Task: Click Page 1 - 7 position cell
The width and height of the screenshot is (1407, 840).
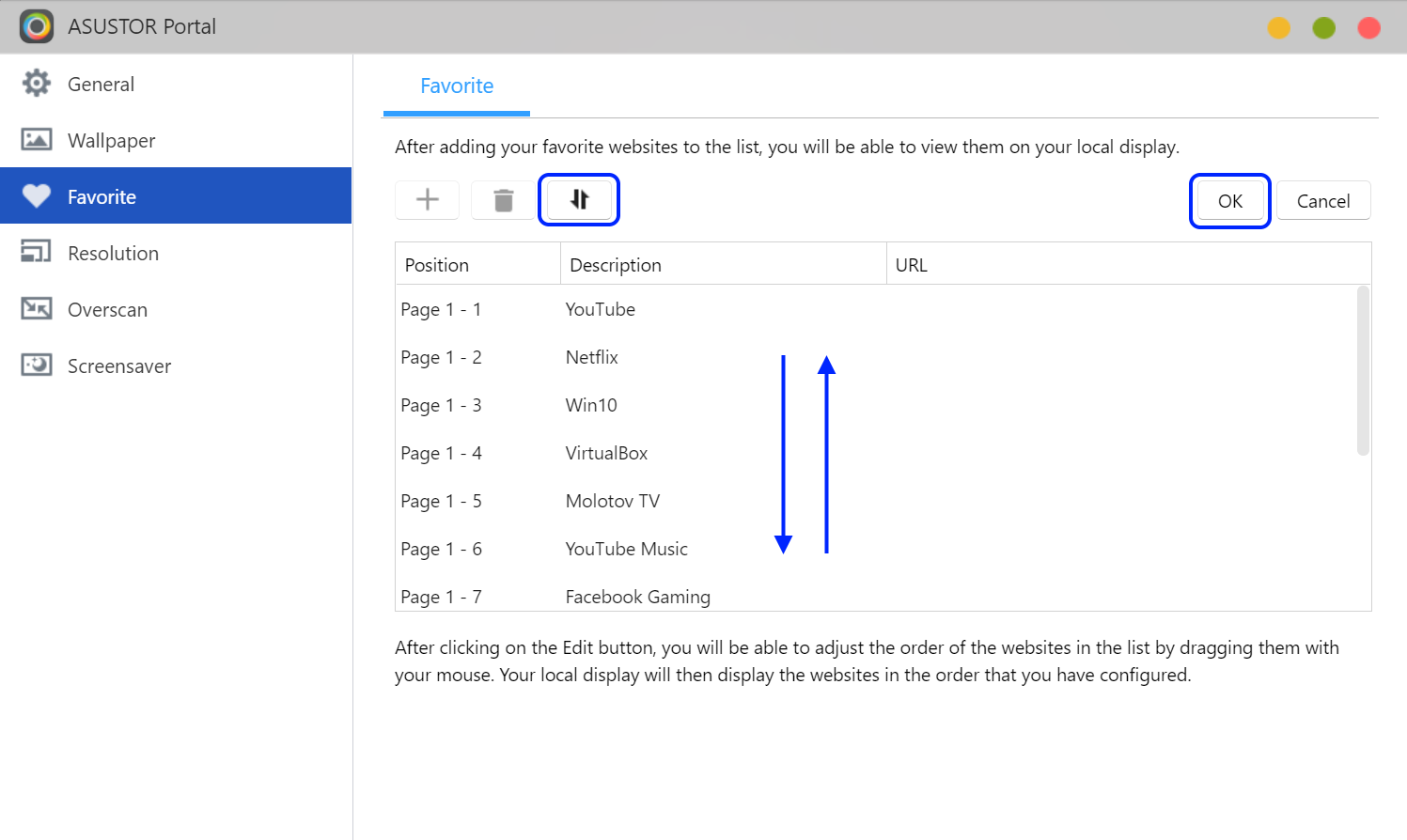Action: click(441, 597)
